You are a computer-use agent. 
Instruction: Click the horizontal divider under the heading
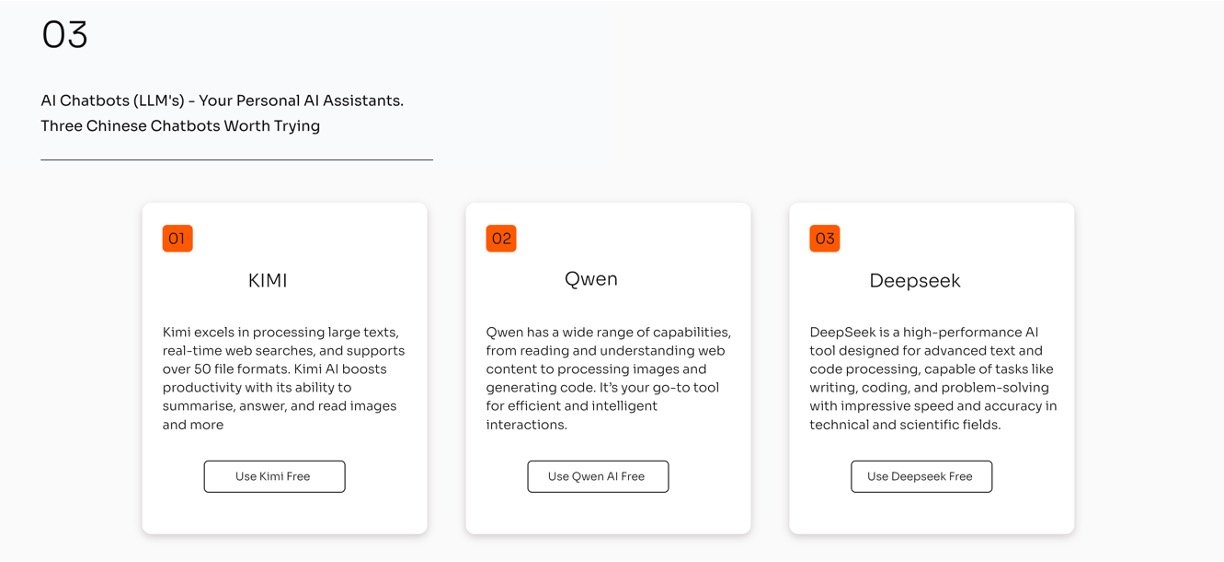(x=236, y=160)
